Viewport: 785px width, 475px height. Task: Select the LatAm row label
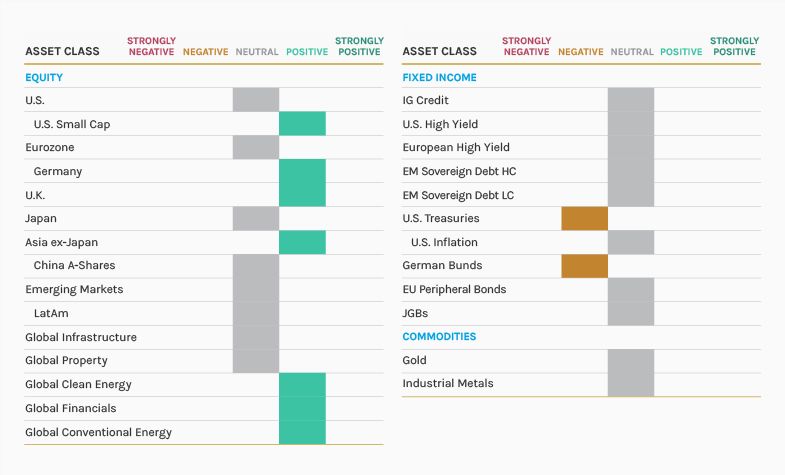50,314
